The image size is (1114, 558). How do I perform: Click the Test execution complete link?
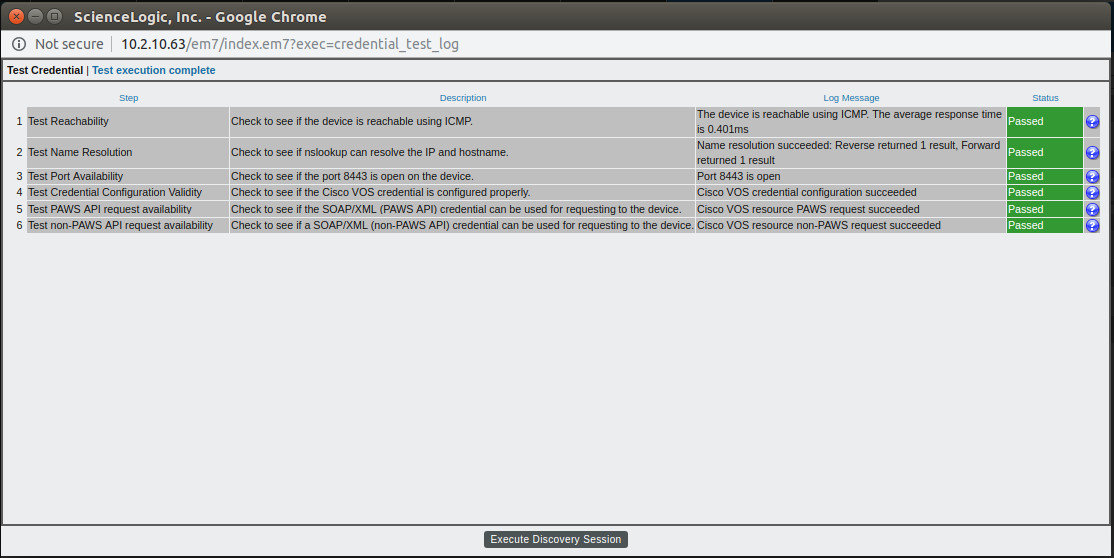coord(153,70)
